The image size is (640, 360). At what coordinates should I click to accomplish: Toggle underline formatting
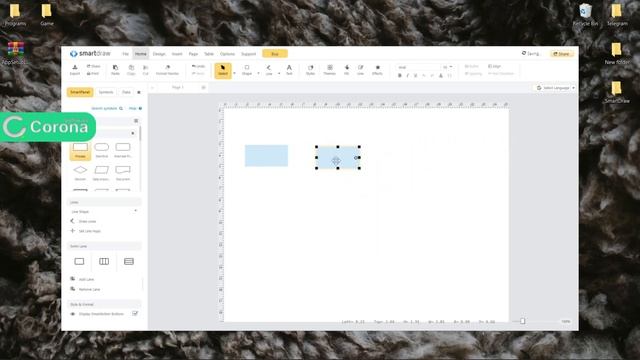pyautogui.click(x=416, y=76)
